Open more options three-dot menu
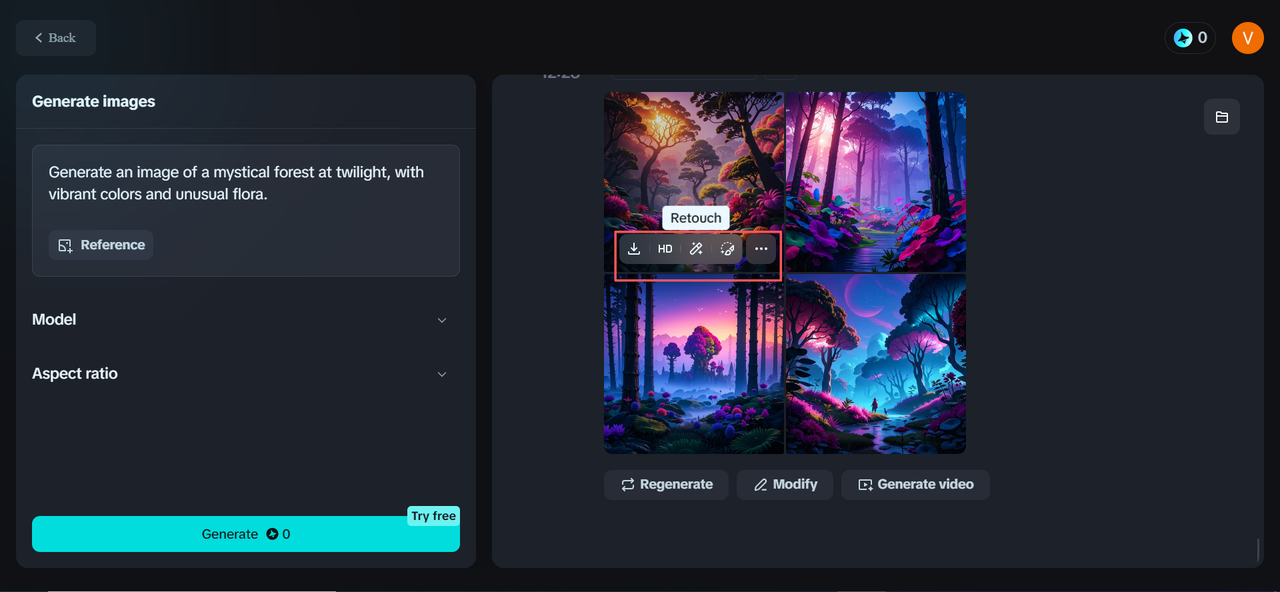Screen dimensions: 1280x592 [761, 249]
